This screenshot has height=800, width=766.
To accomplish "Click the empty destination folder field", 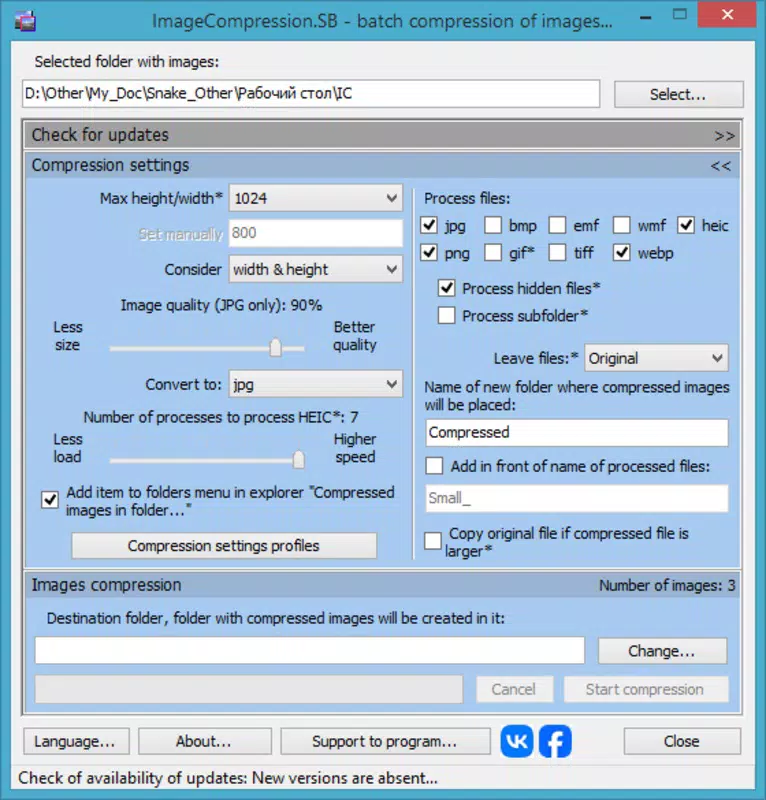I will click(309, 650).
